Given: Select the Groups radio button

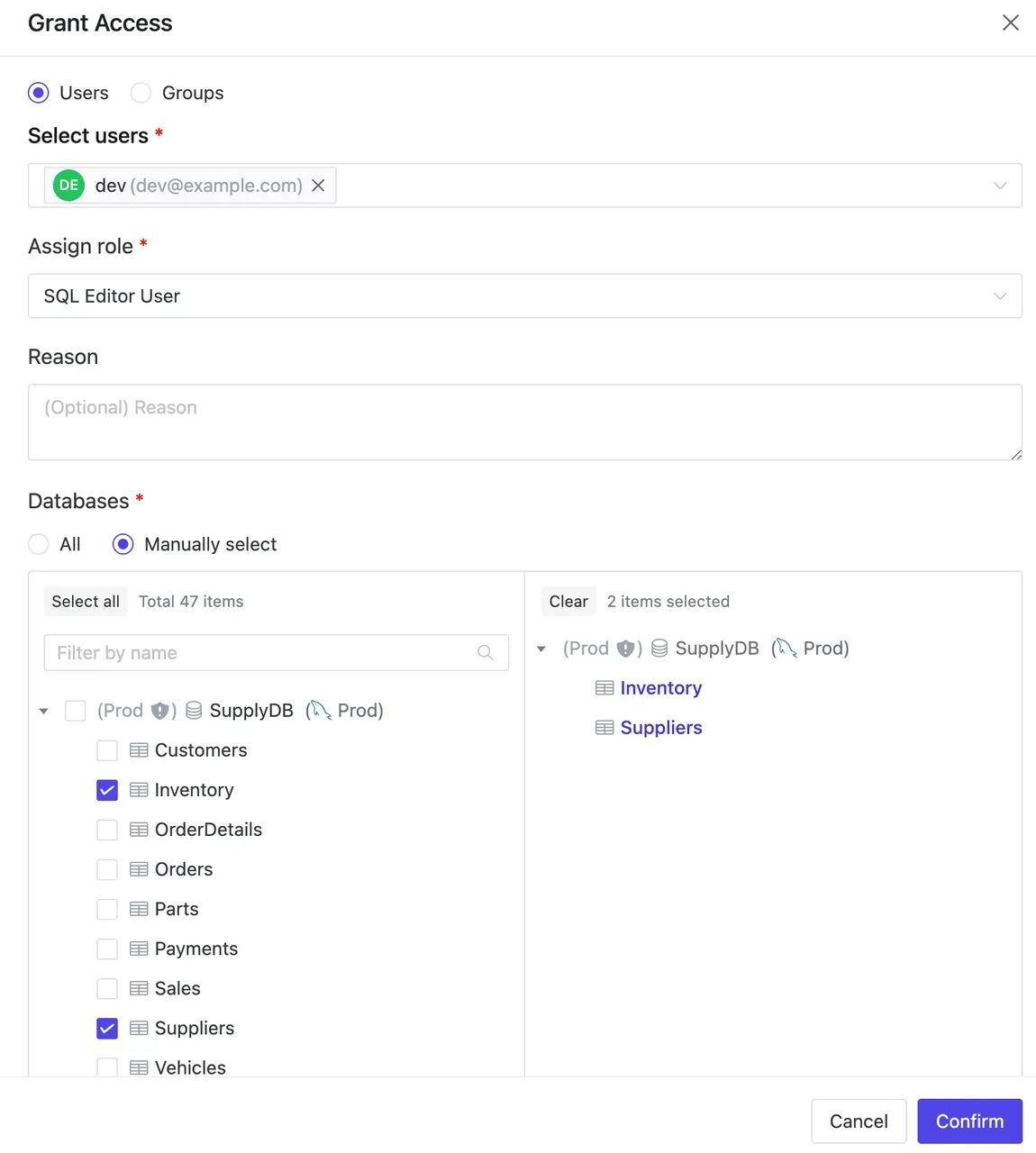Looking at the screenshot, I should (x=141, y=93).
